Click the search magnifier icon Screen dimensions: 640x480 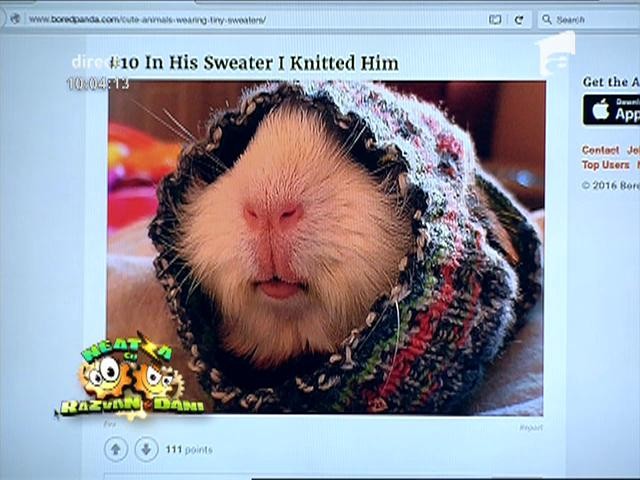[547, 19]
